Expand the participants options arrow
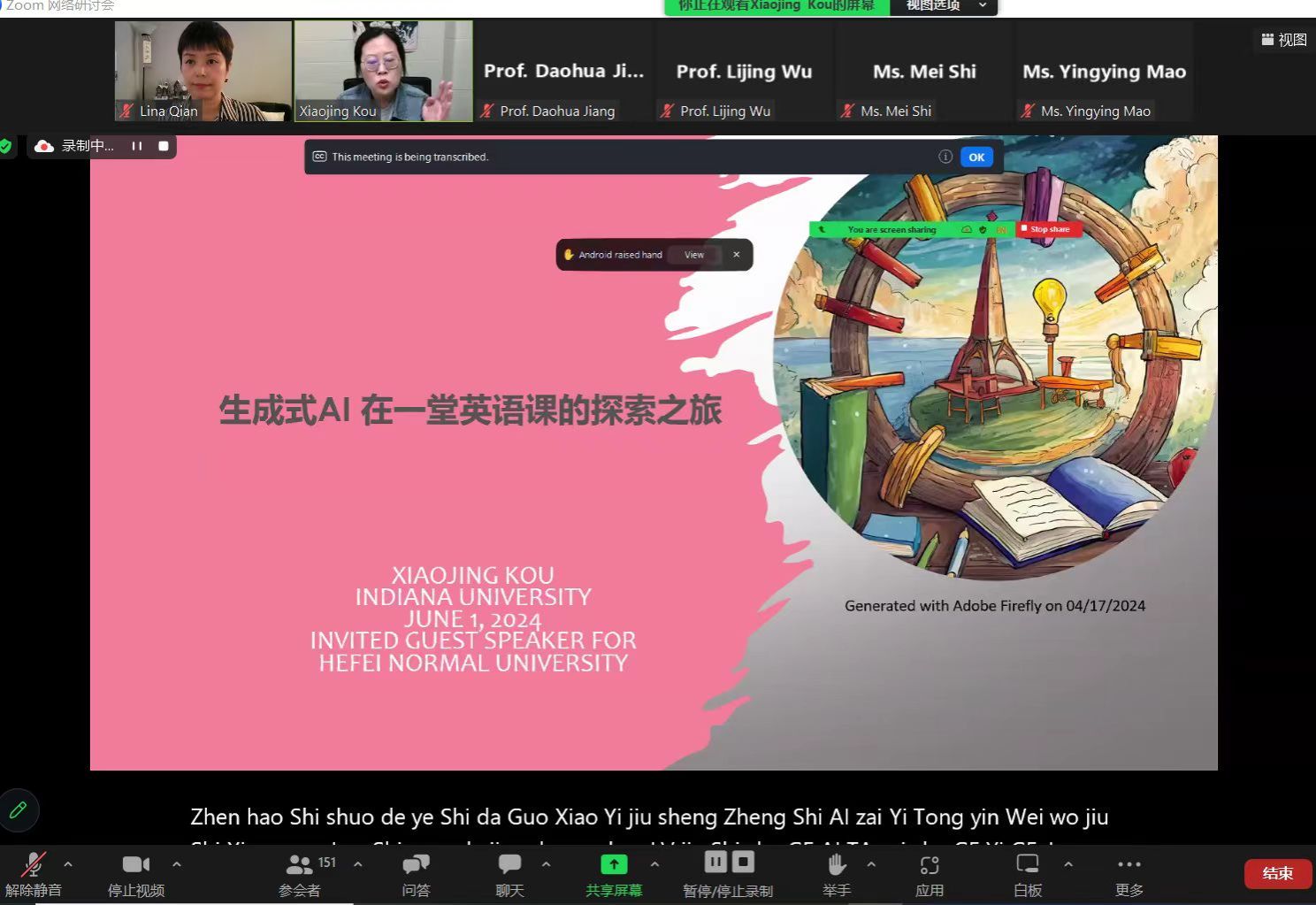The image size is (1316, 905). coord(358,864)
